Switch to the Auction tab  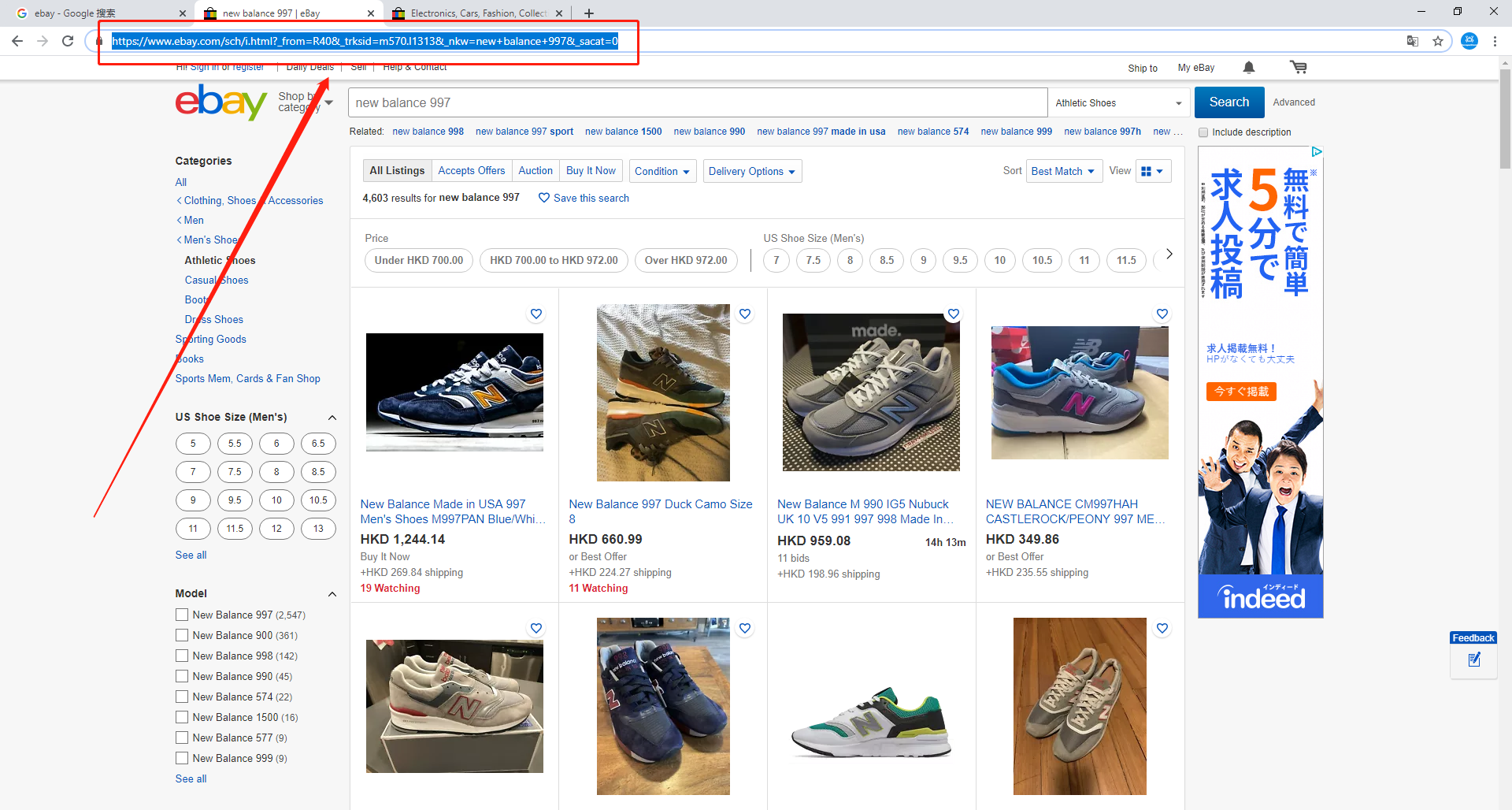coord(535,170)
